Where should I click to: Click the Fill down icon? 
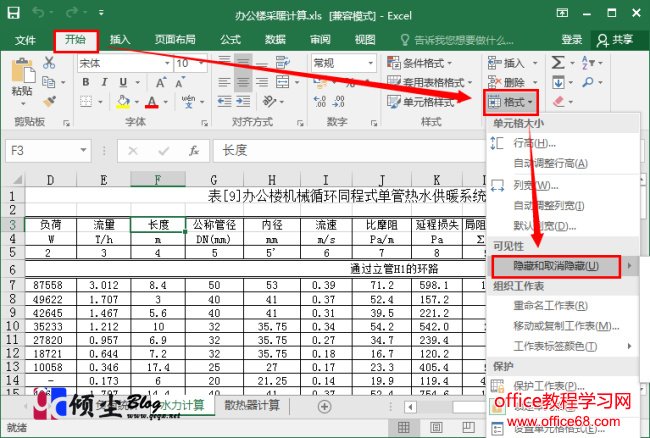point(558,82)
